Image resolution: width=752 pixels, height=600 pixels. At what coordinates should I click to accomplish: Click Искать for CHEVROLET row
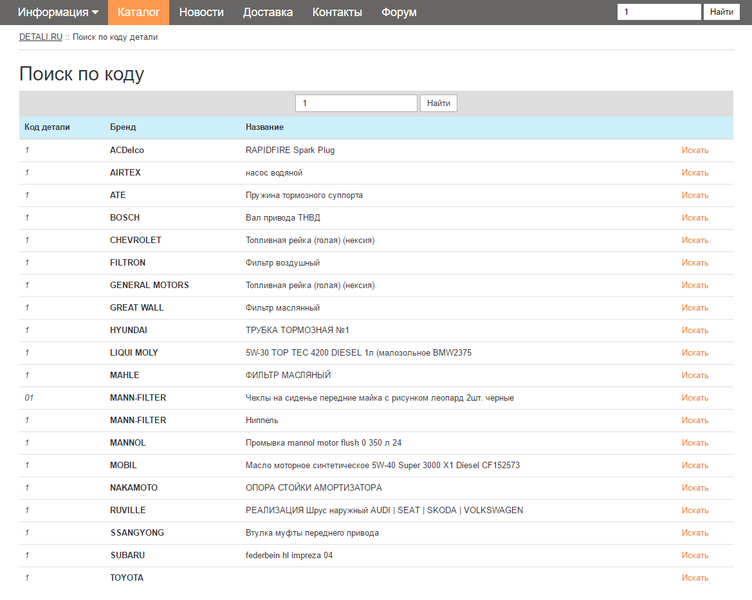pyautogui.click(x=695, y=240)
